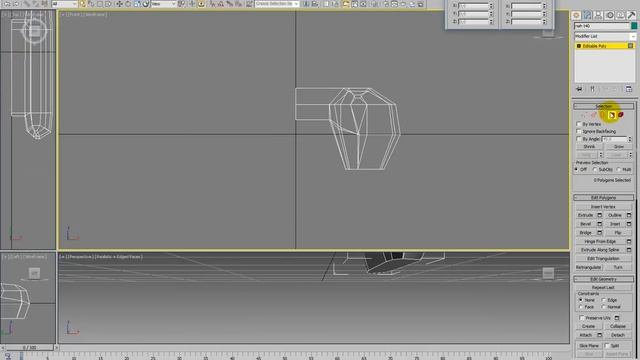Collapse the Edit Polygons rollout

[x=604, y=198]
